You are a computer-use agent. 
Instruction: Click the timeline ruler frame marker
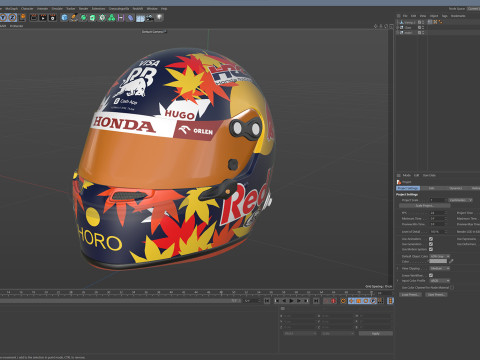[371, 293]
